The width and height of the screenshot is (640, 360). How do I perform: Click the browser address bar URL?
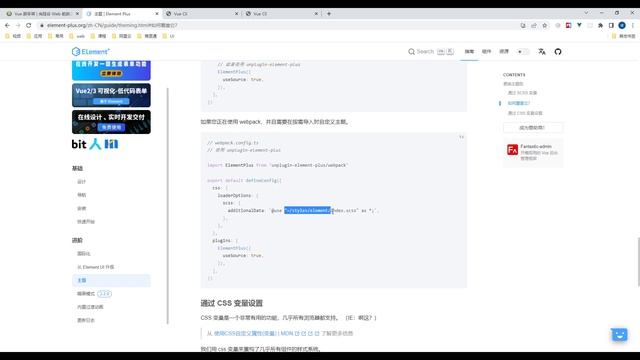[x=112, y=25]
